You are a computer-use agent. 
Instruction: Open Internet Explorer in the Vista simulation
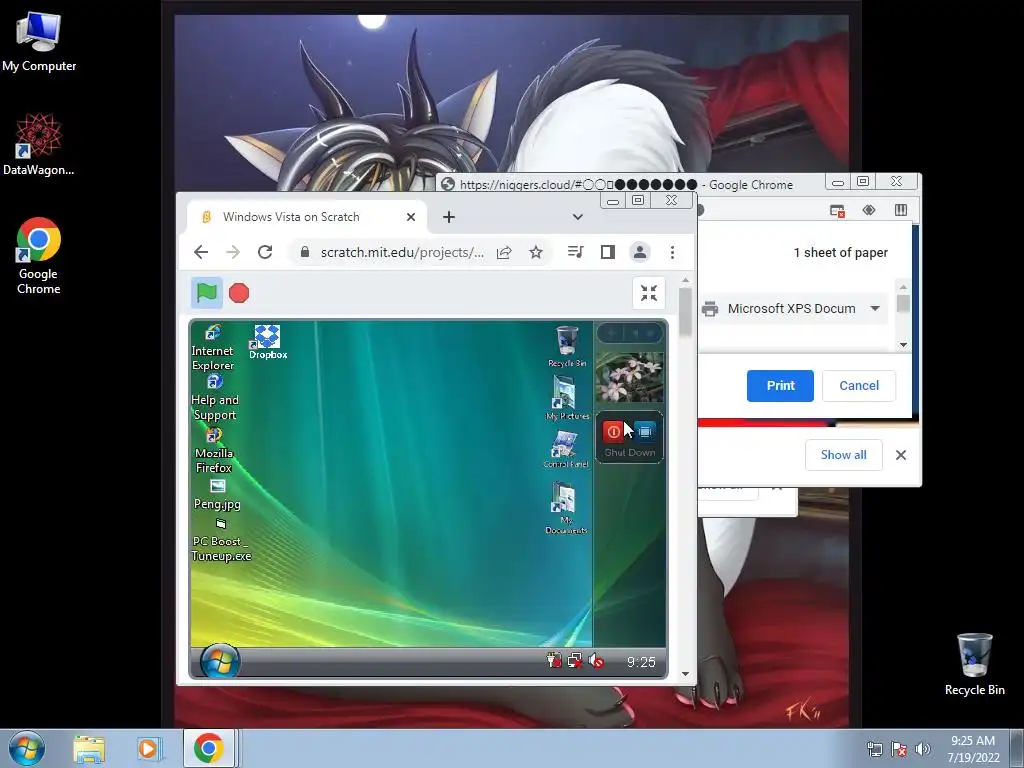213,348
